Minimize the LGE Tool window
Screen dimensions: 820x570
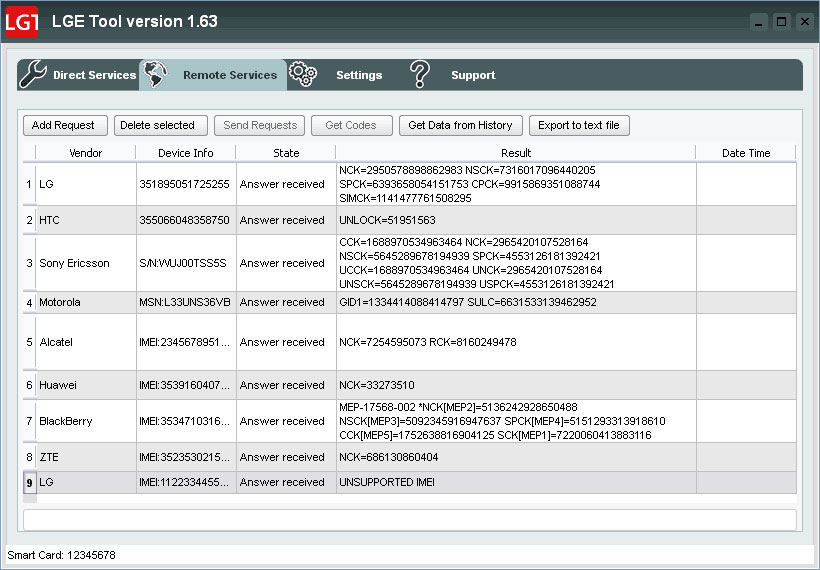(758, 22)
